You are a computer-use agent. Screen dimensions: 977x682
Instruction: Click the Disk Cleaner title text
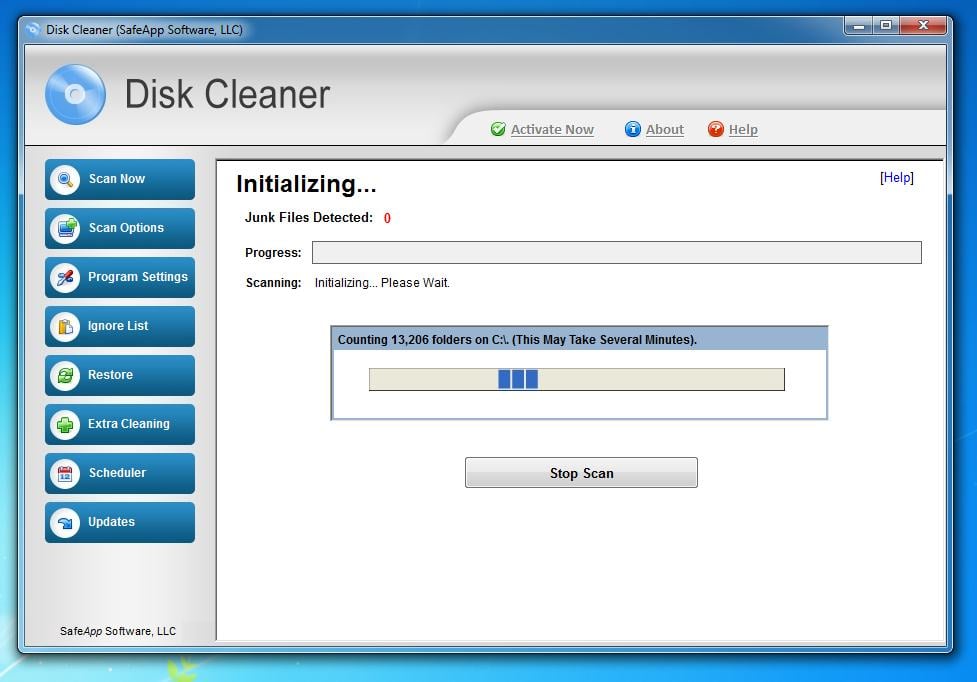coord(227,95)
